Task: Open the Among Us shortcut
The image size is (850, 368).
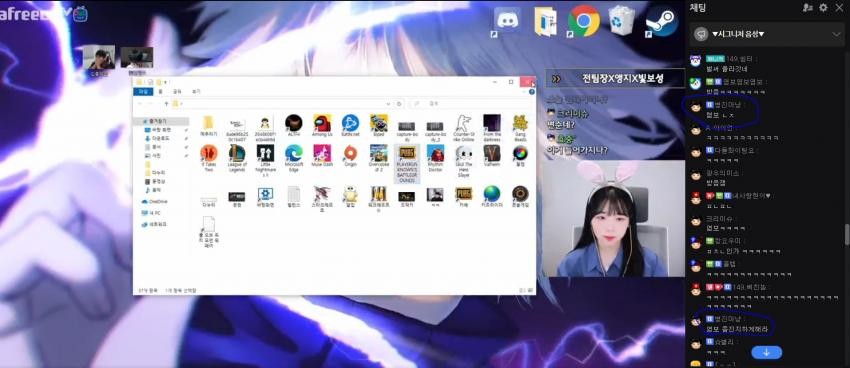Action: point(322,126)
